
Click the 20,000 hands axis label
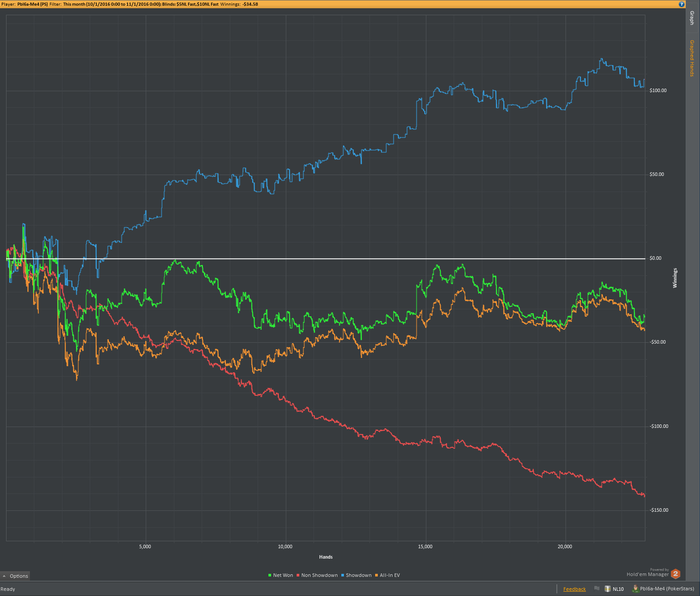click(x=565, y=546)
